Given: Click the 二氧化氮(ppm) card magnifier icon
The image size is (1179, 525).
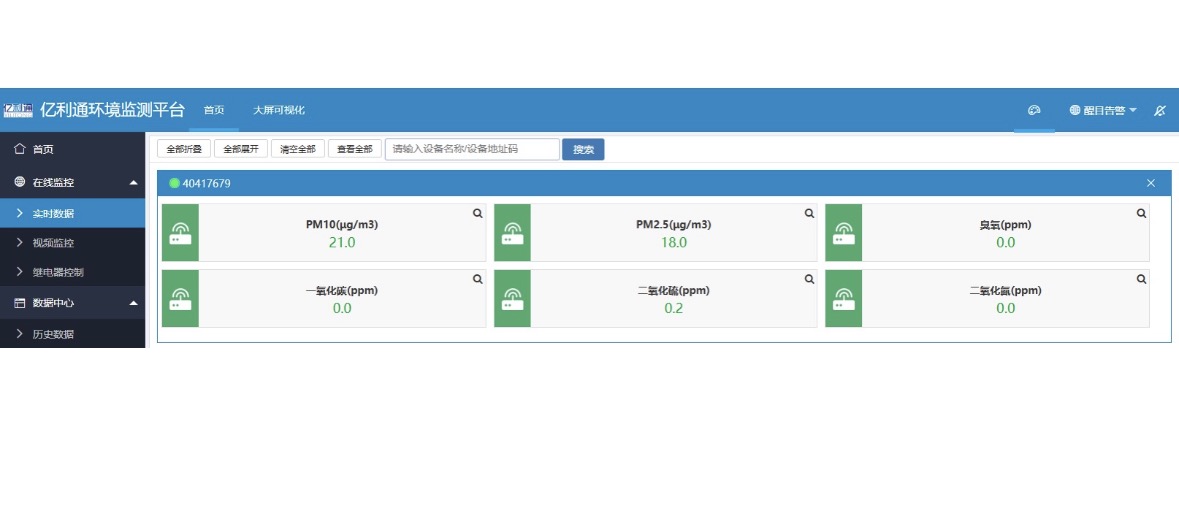Looking at the screenshot, I should (x=1141, y=279).
